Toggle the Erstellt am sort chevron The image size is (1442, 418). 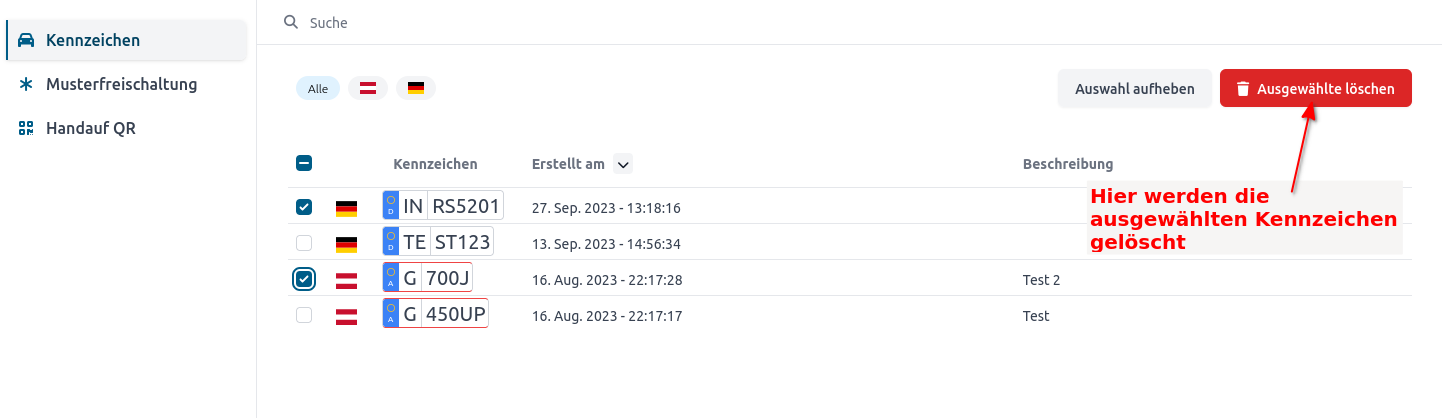point(623,164)
